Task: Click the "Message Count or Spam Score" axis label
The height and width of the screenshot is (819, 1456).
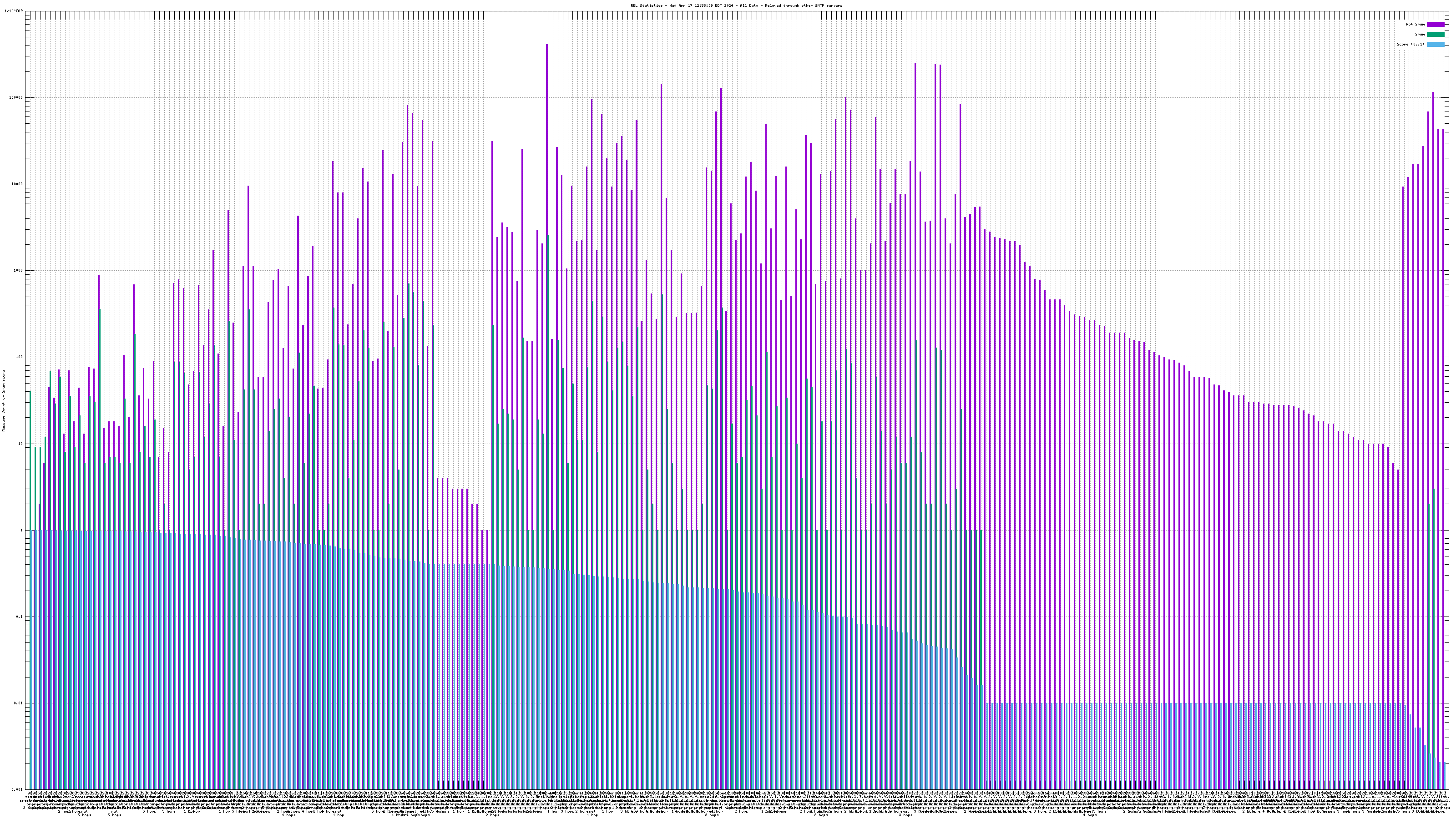Action: coord(3,401)
